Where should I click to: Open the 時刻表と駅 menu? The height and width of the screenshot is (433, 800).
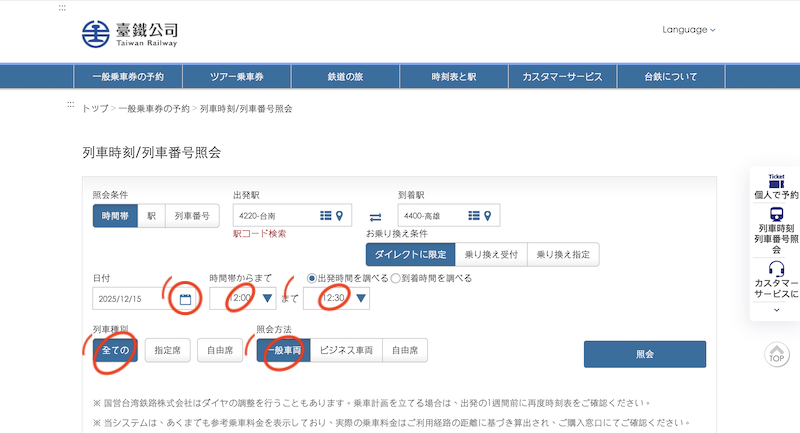point(453,77)
